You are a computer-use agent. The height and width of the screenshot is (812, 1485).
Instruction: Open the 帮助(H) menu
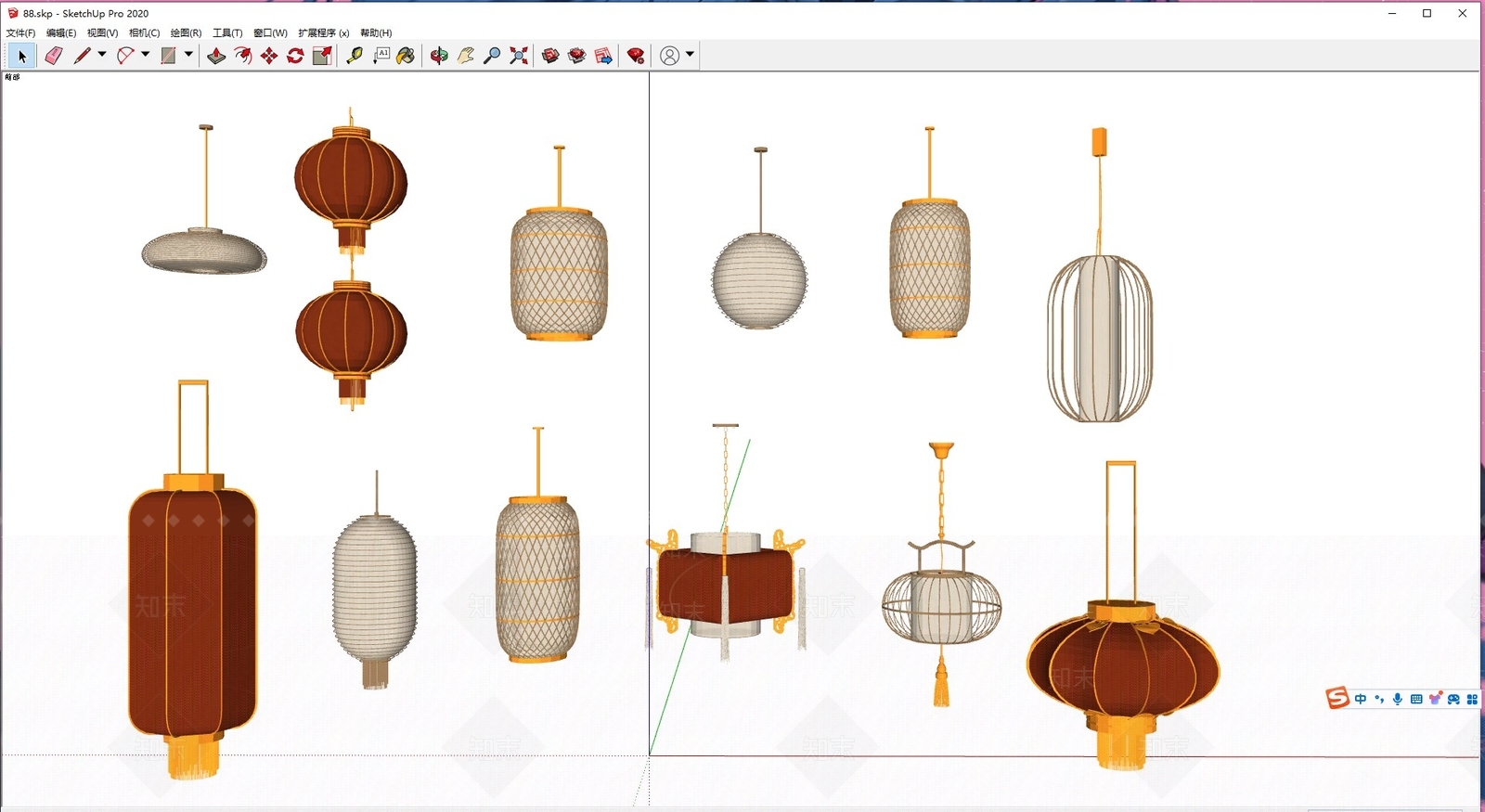[x=376, y=32]
